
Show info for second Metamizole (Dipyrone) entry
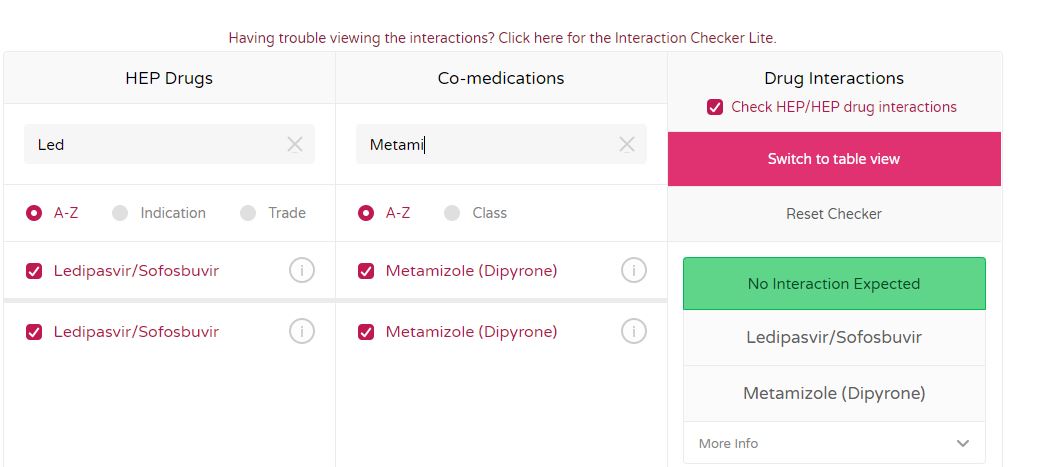[633, 331]
